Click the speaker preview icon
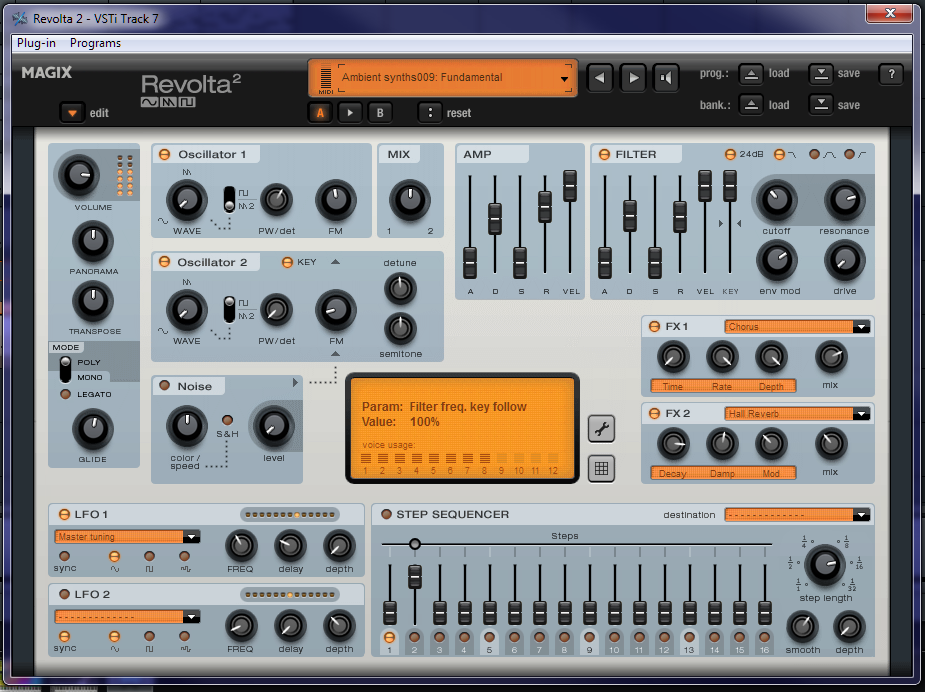 (666, 77)
